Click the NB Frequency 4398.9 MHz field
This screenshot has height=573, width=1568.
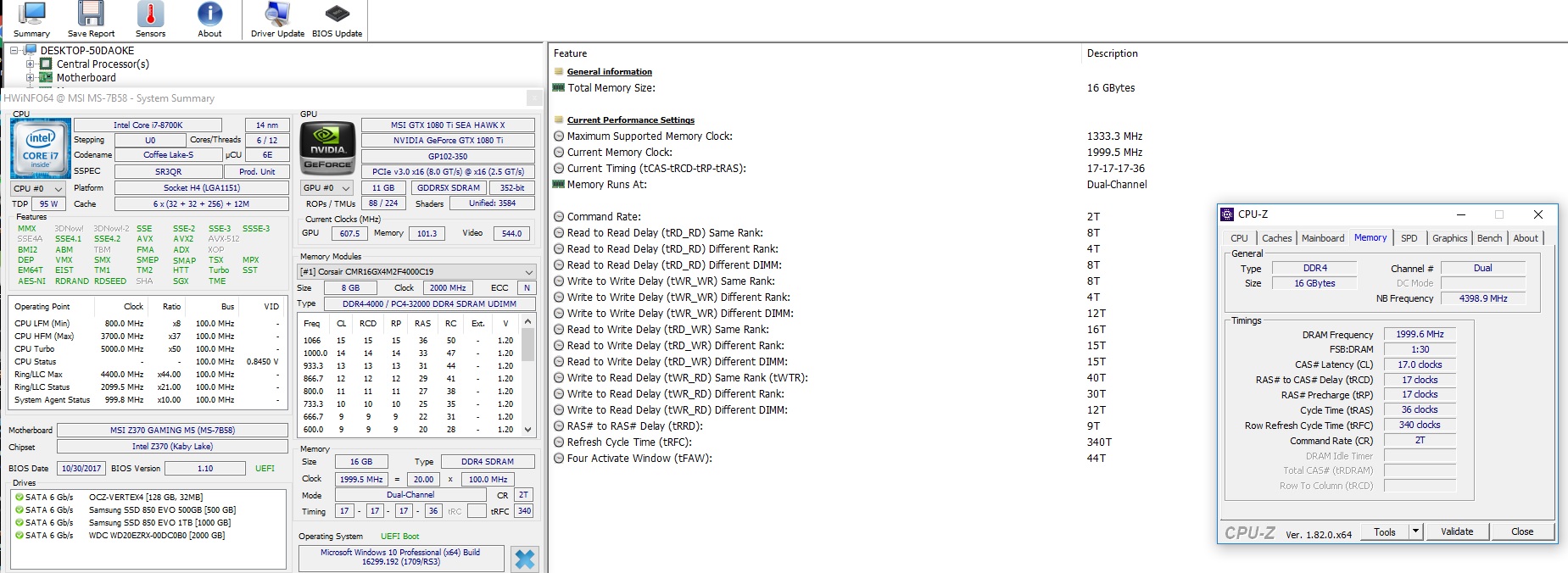[1483, 298]
